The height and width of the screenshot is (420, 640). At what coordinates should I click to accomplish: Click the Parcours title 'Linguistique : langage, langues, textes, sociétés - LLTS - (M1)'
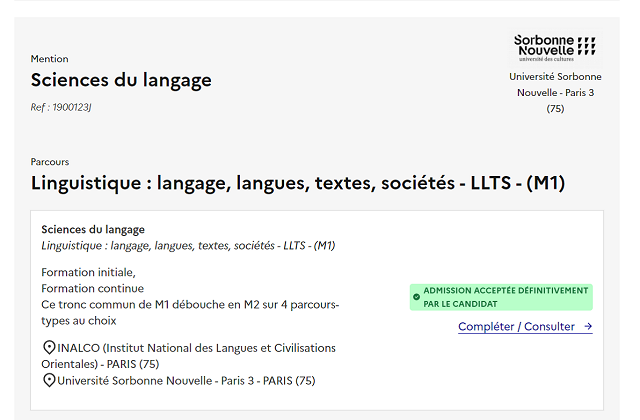[x=298, y=183]
